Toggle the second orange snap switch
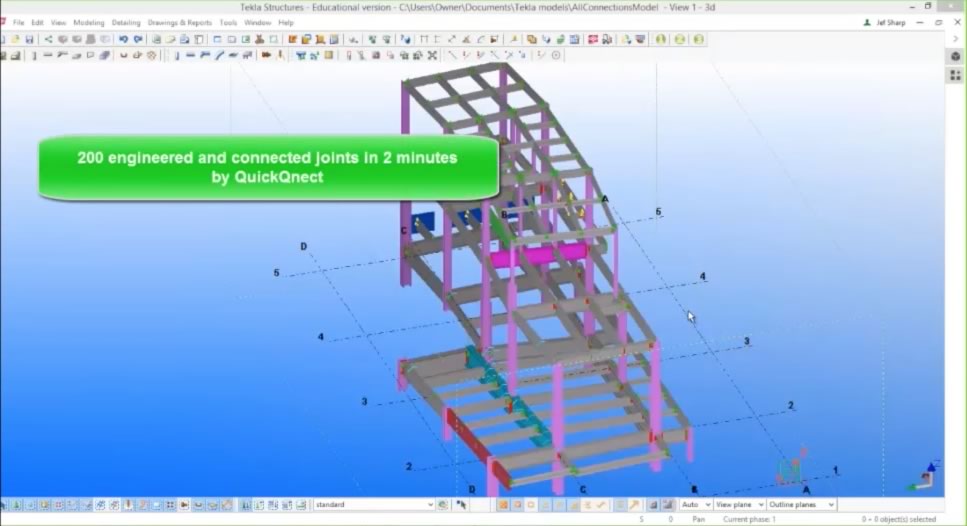The width and height of the screenshot is (967, 526). pos(517,505)
